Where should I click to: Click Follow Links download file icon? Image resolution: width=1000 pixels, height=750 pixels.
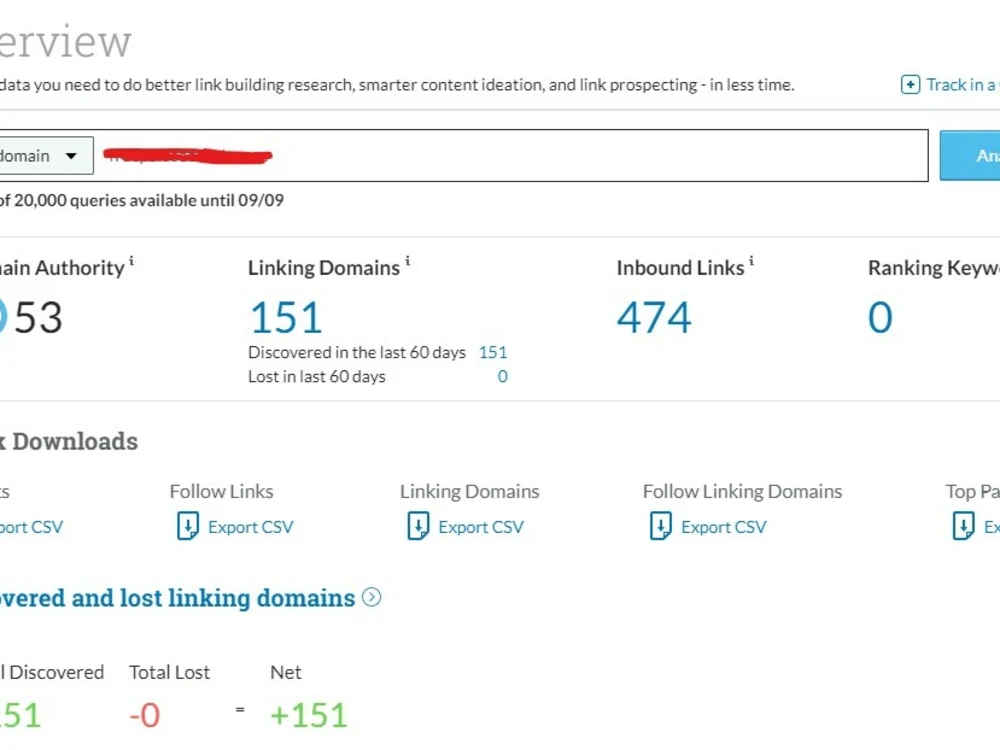188,526
